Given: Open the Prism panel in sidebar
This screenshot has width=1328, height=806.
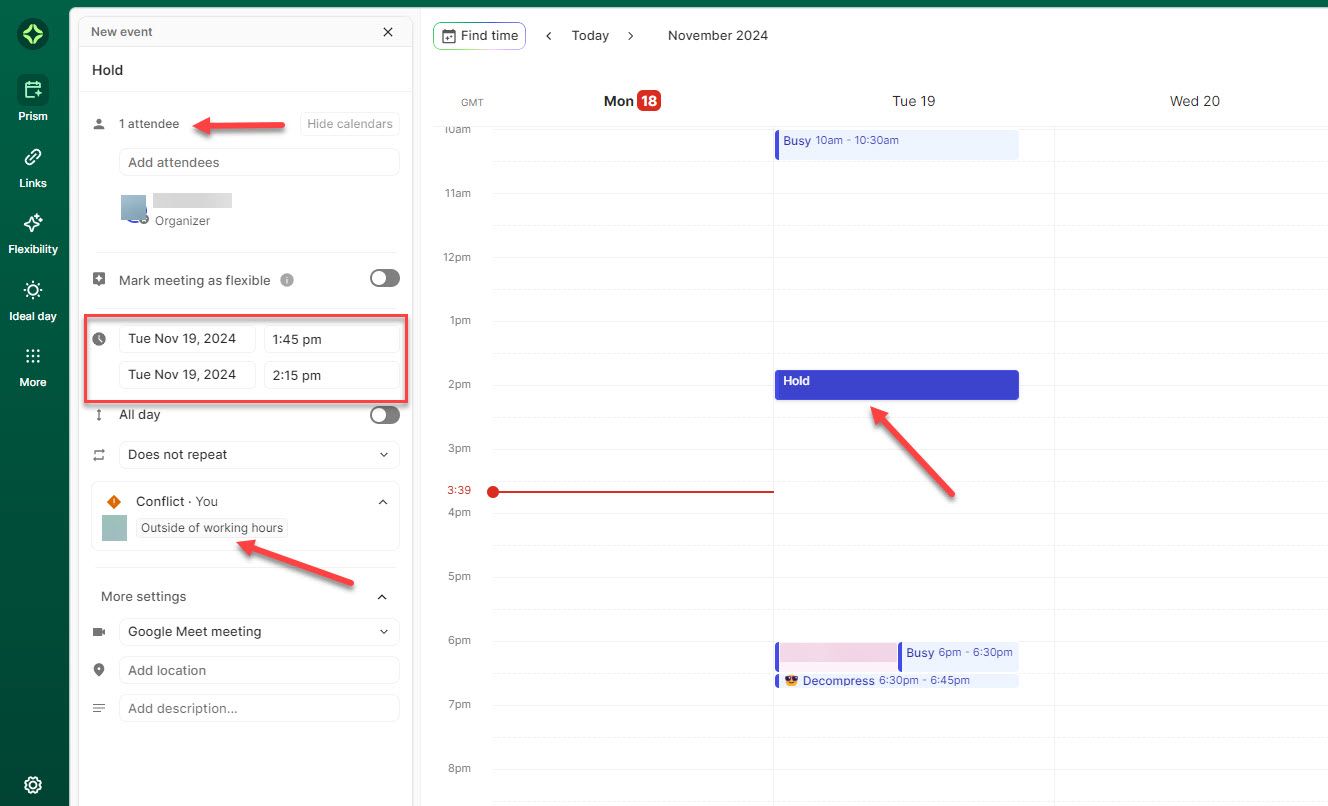Looking at the screenshot, I should pos(33,97).
